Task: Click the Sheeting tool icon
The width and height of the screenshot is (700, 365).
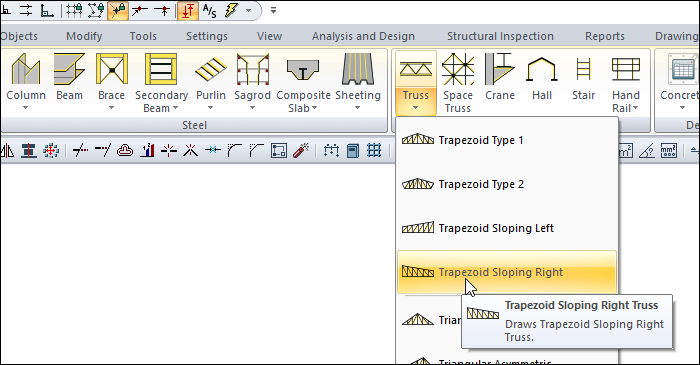Action: click(x=358, y=69)
